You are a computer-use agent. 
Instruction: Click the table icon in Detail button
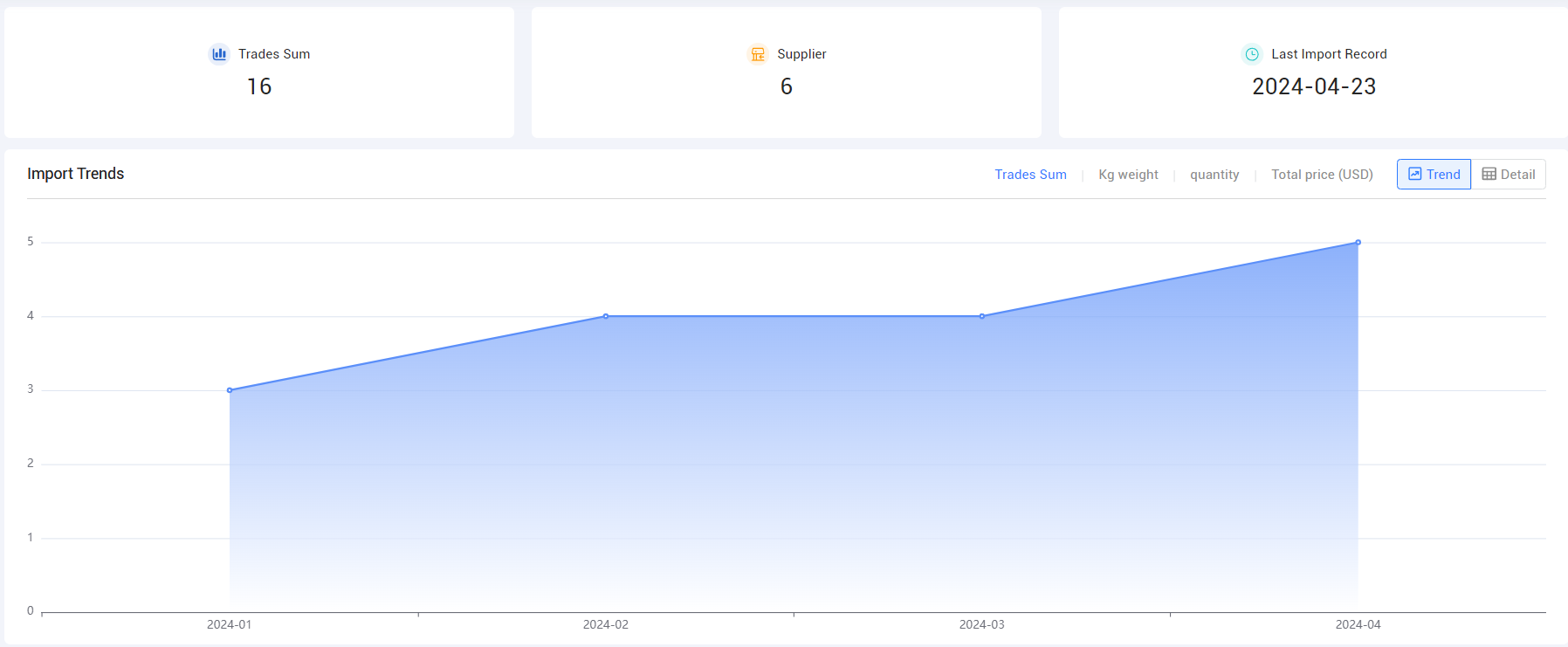tap(1489, 174)
